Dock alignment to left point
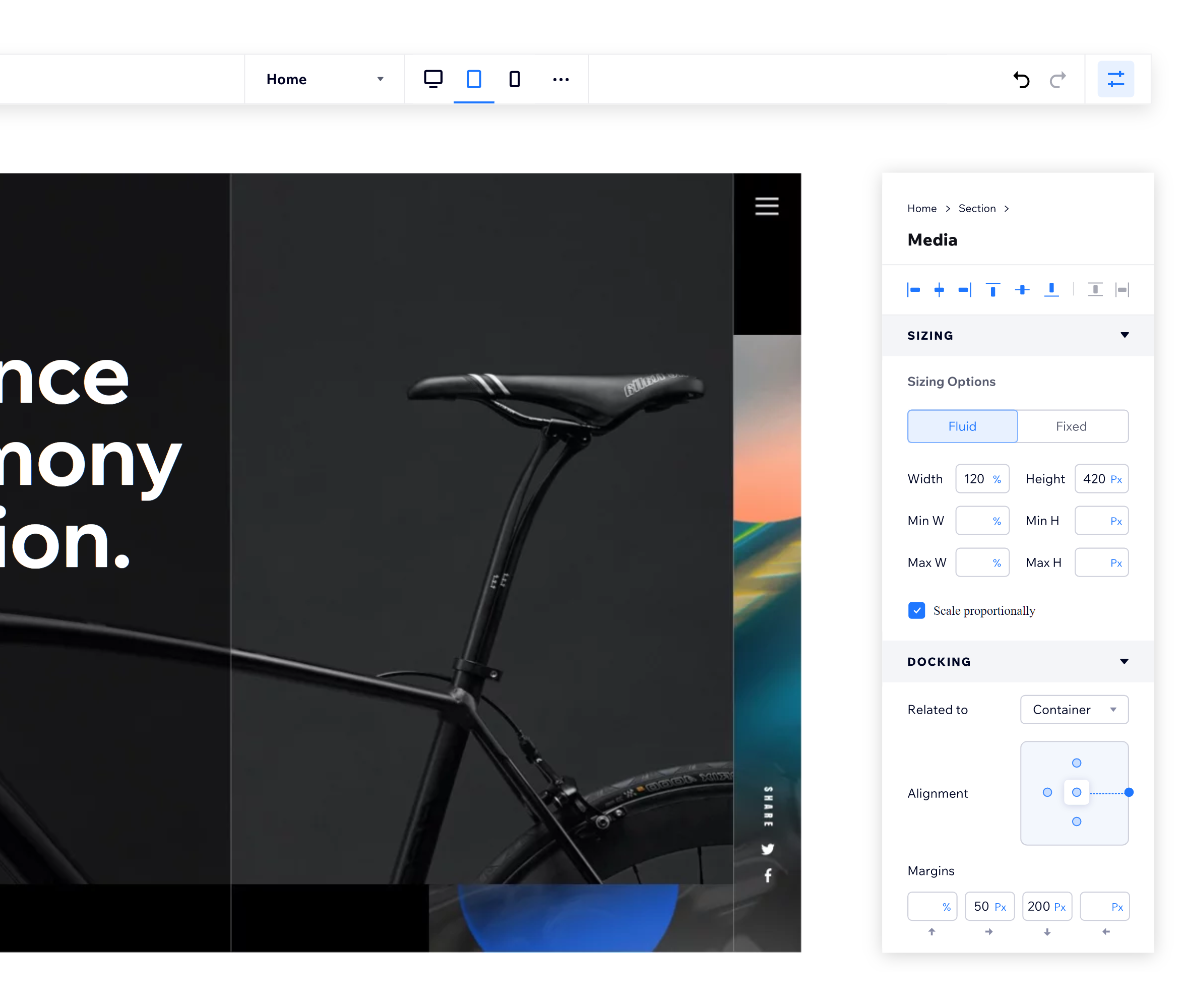Screen dimensions: 1181x1008 click(1047, 792)
